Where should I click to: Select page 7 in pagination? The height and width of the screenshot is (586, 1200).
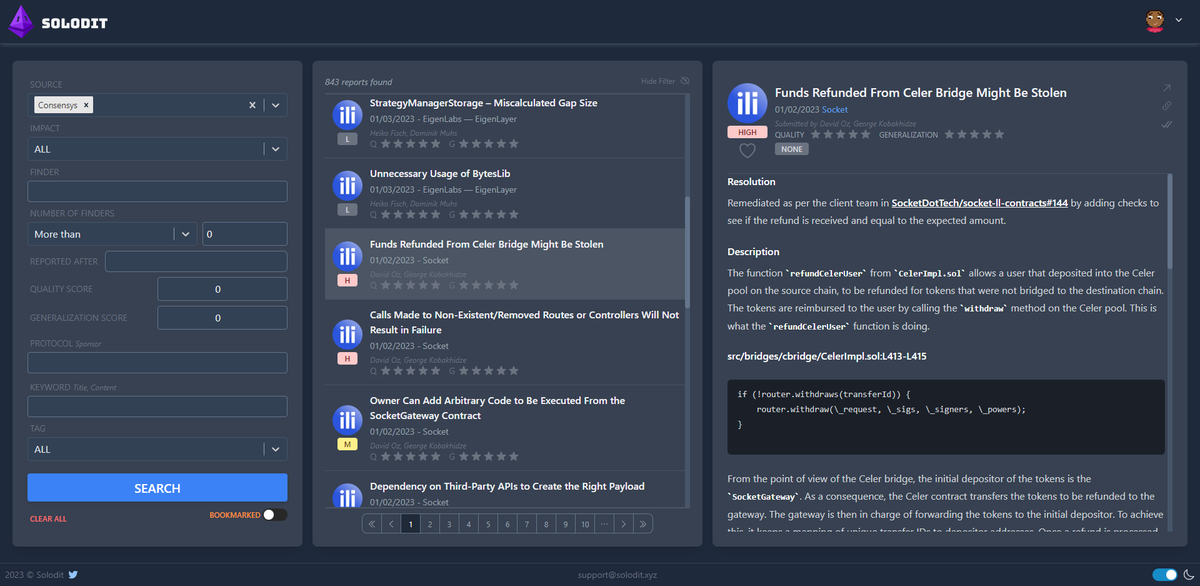tap(527, 523)
